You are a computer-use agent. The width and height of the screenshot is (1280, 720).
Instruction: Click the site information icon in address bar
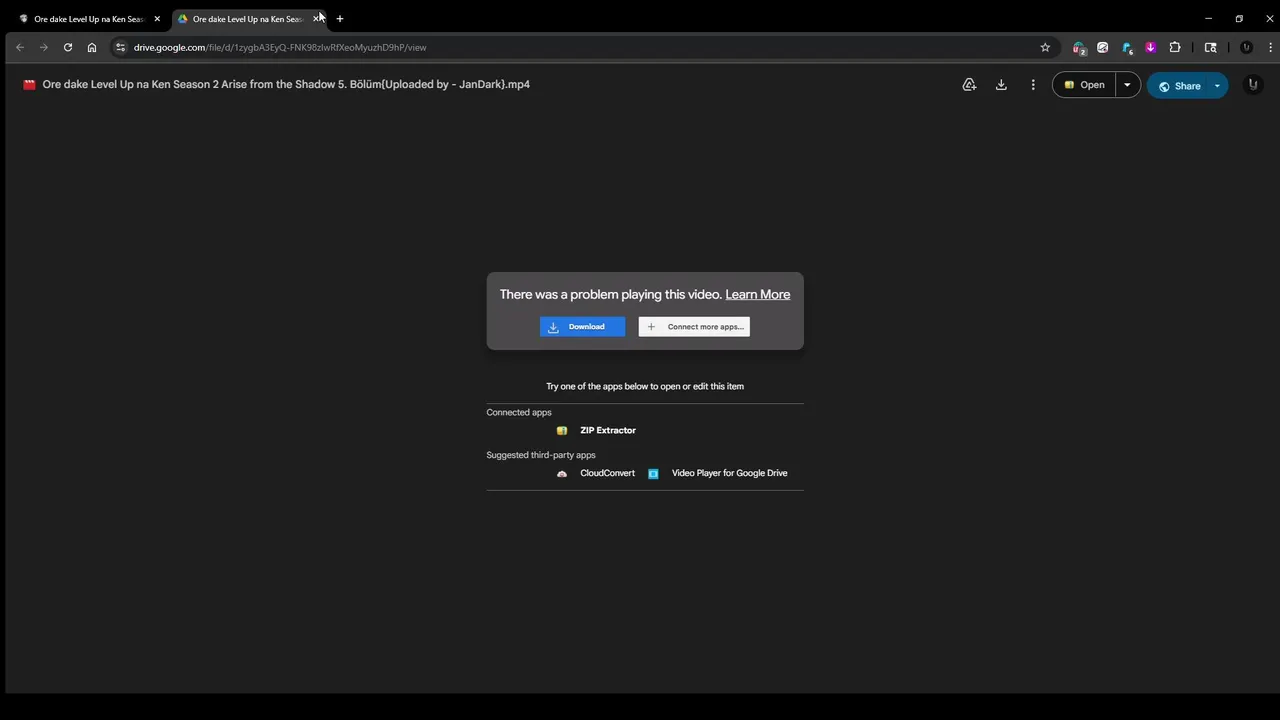coord(121,47)
